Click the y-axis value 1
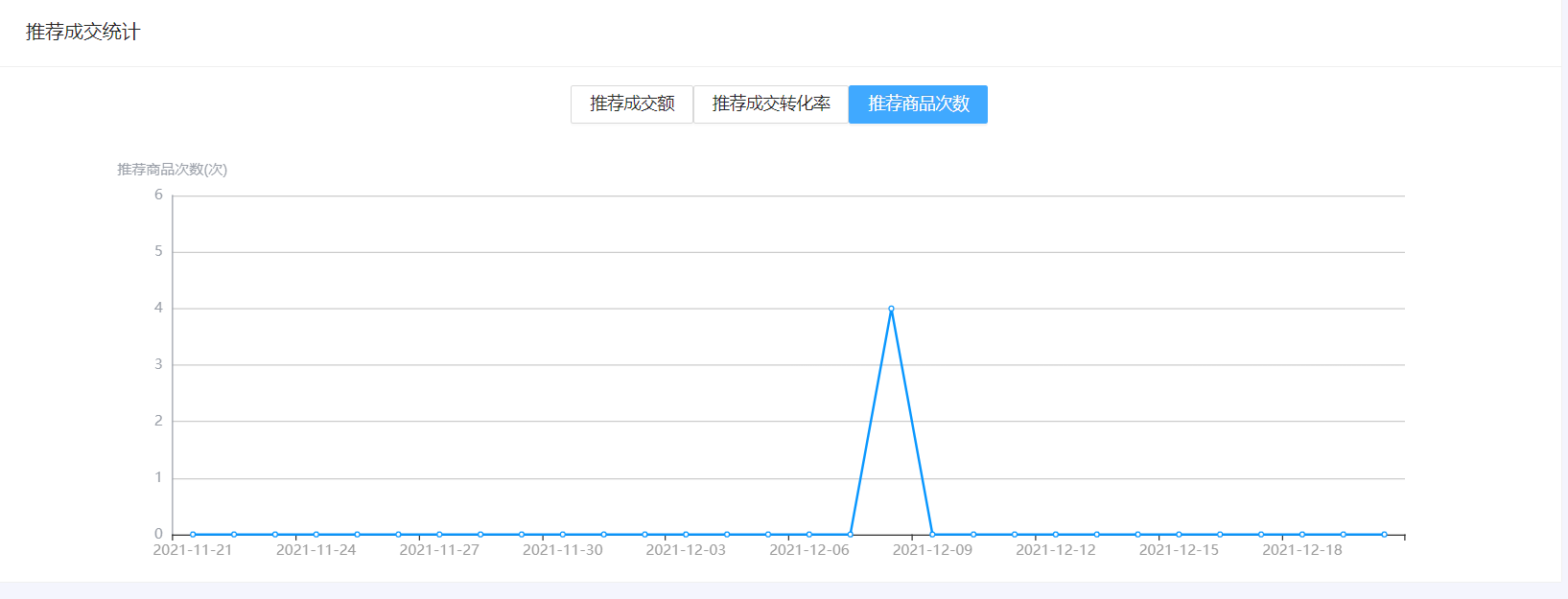This screenshot has width=1568, height=599. pyautogui.click(x=158, y=477)
